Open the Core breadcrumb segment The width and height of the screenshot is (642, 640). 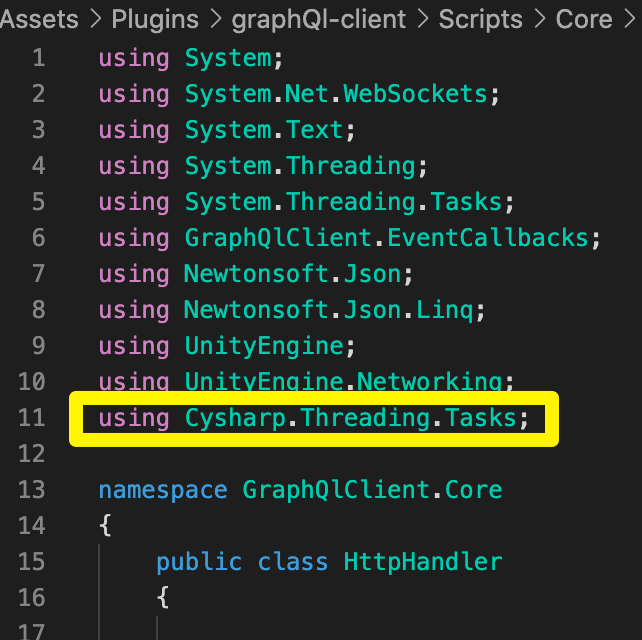pos(583,19)
